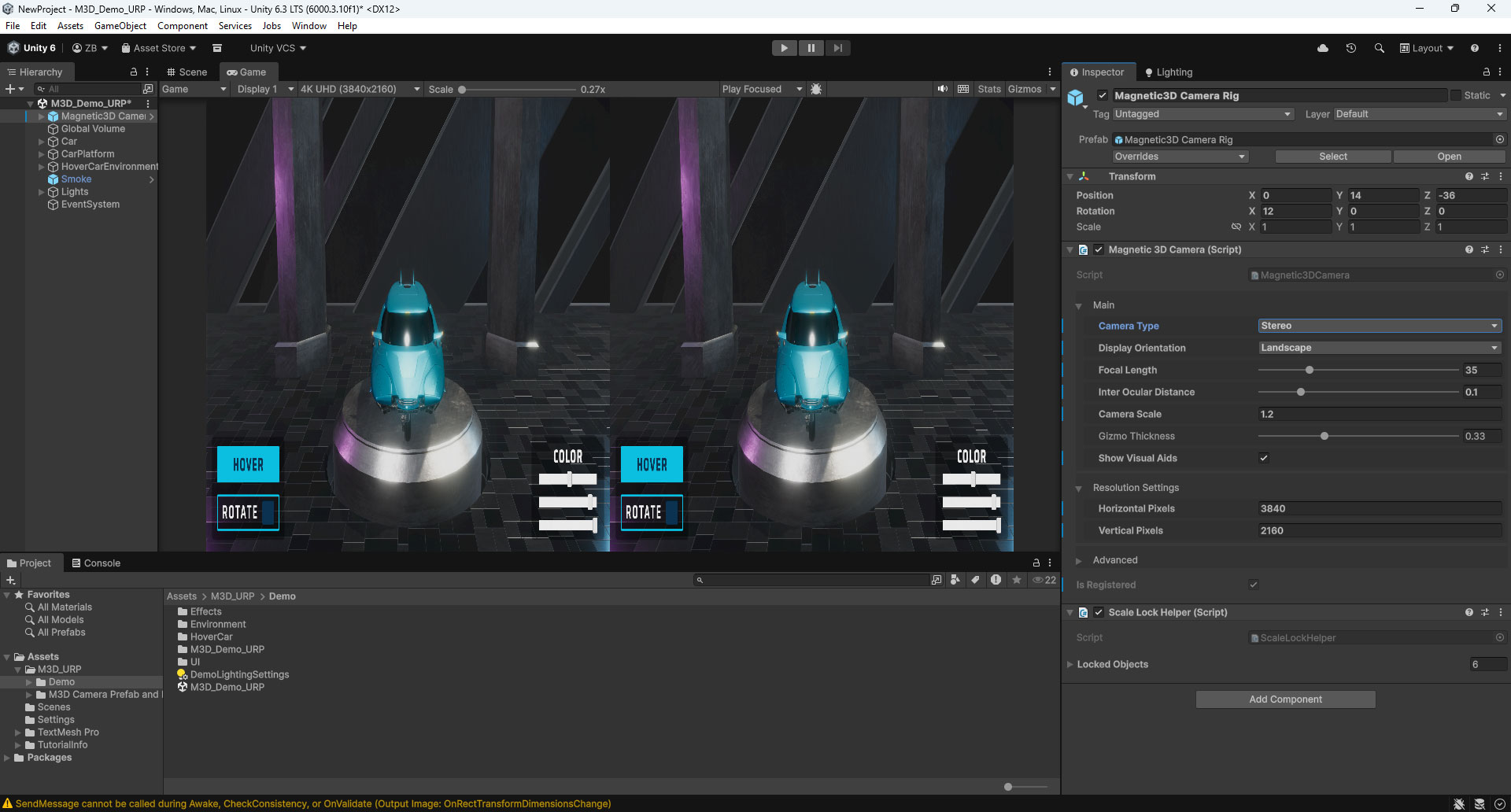Expand the Advanced section in the inspector
This screenshot has width=1511, height=812.
click(x=1080, y=559)
